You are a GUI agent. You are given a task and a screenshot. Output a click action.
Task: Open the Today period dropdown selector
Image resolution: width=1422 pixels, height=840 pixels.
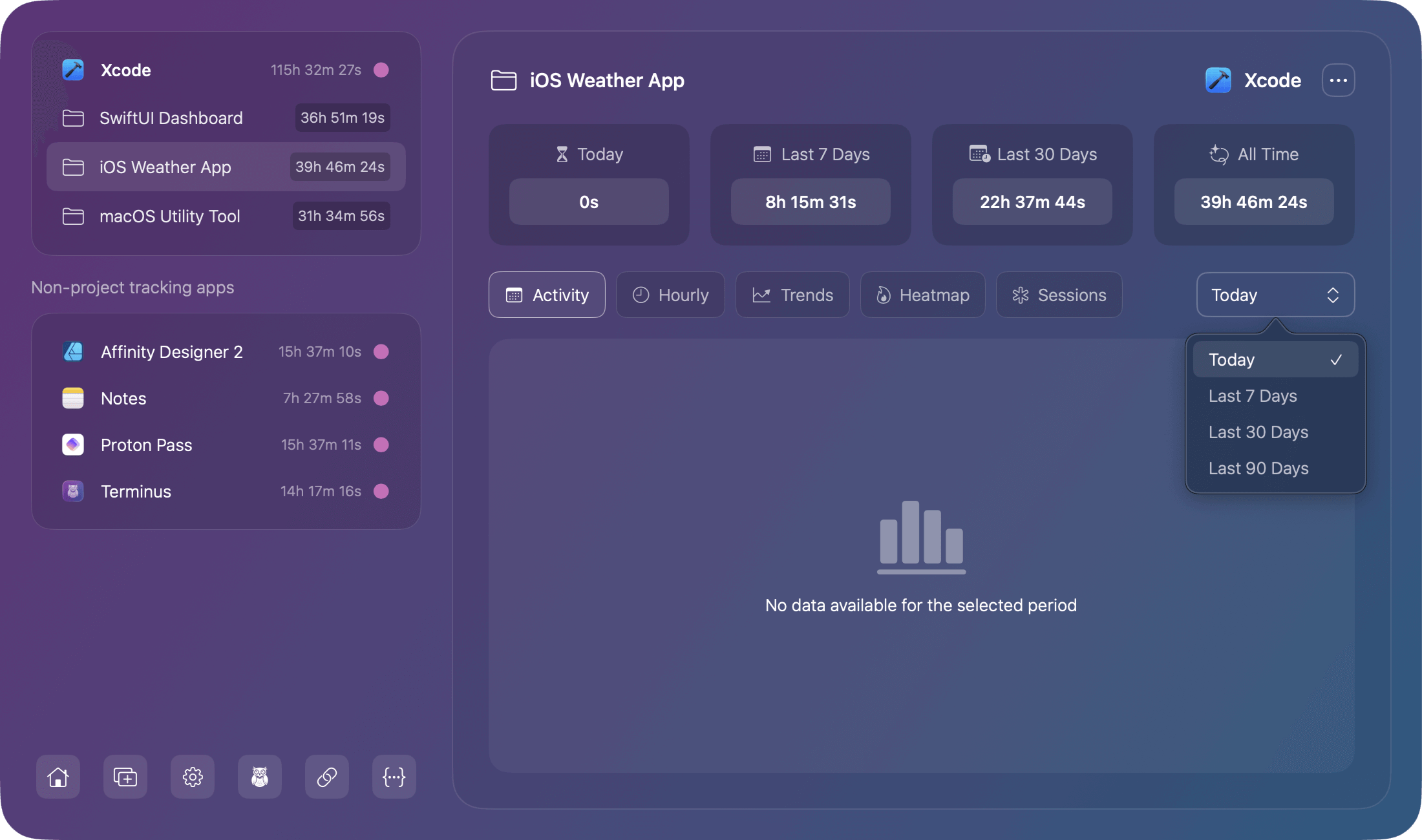(1275, 295)
